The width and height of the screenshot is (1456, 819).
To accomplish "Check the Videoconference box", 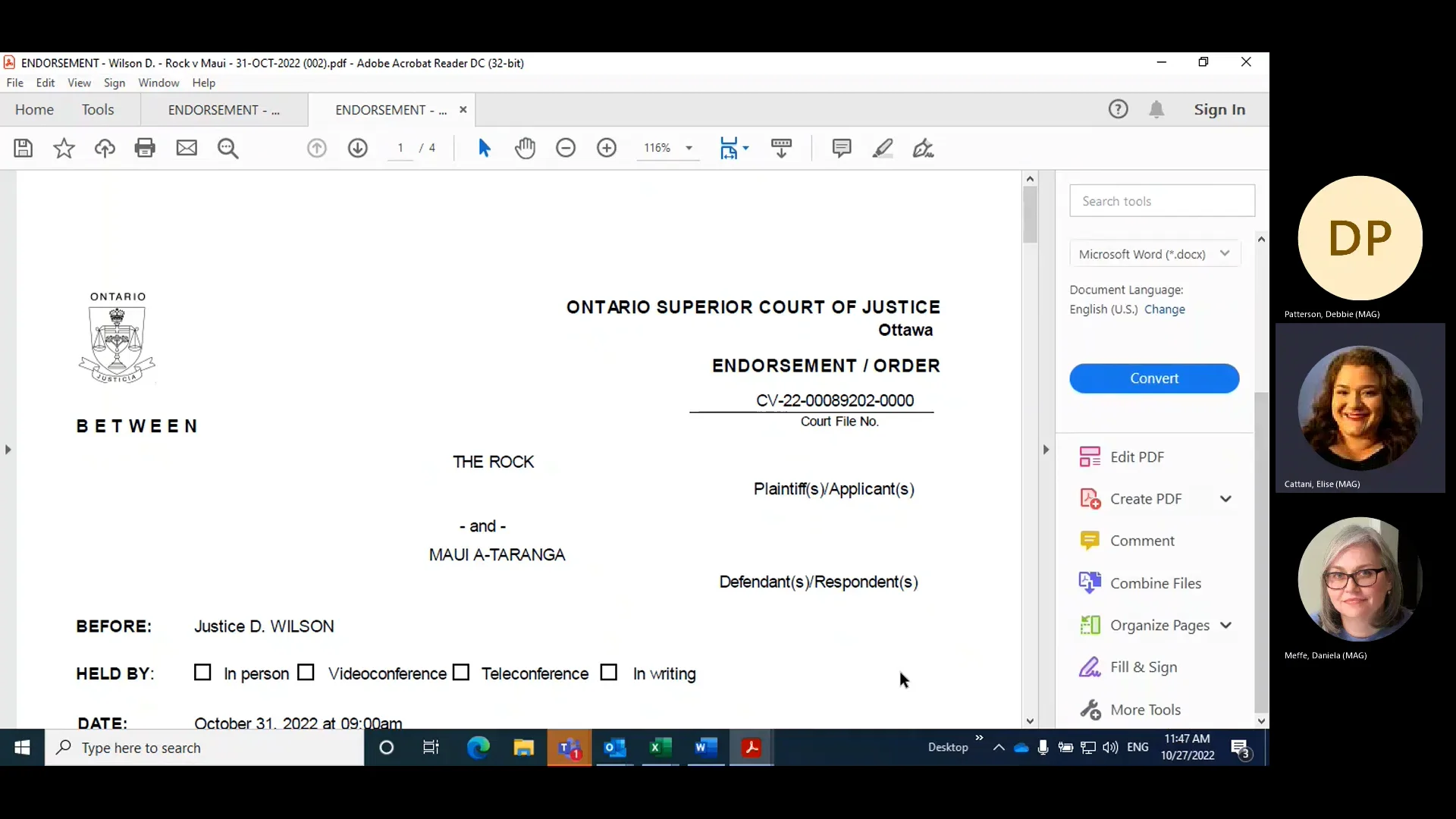I will [x=306, y=673].
